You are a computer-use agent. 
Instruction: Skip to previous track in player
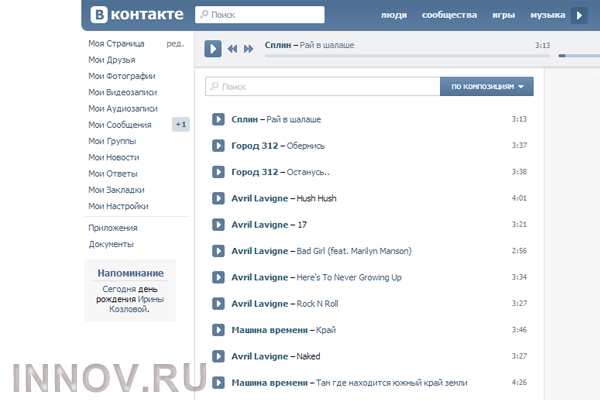(232, 48)
